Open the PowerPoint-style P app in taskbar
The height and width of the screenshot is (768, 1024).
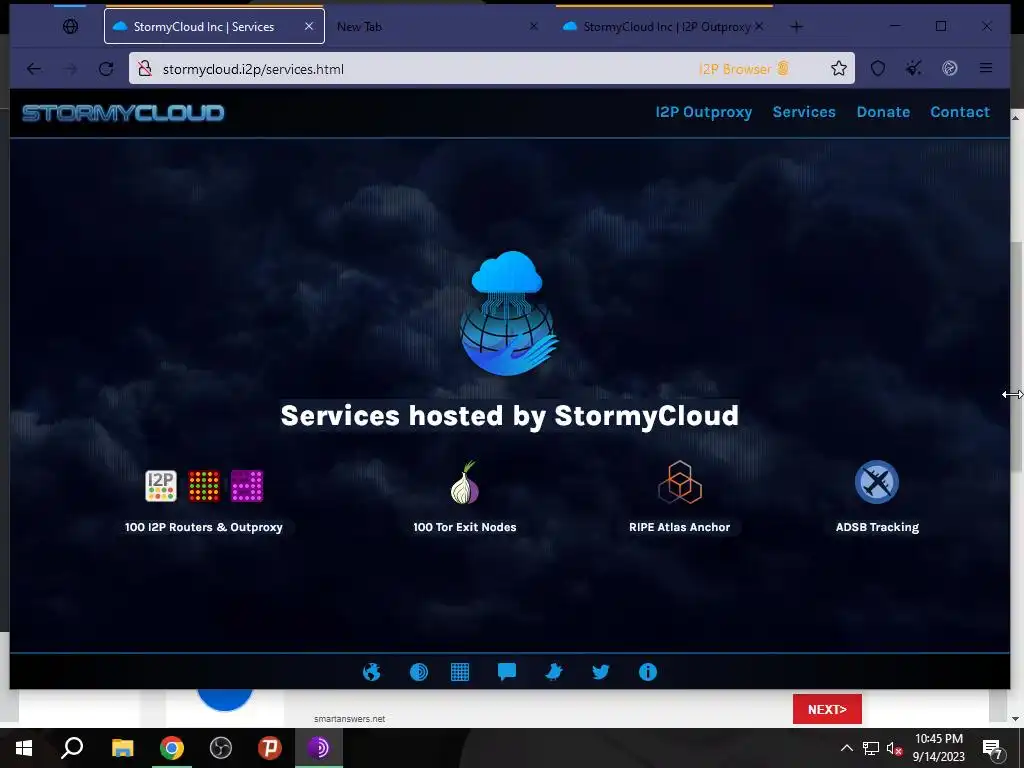[x=270, y=748]
